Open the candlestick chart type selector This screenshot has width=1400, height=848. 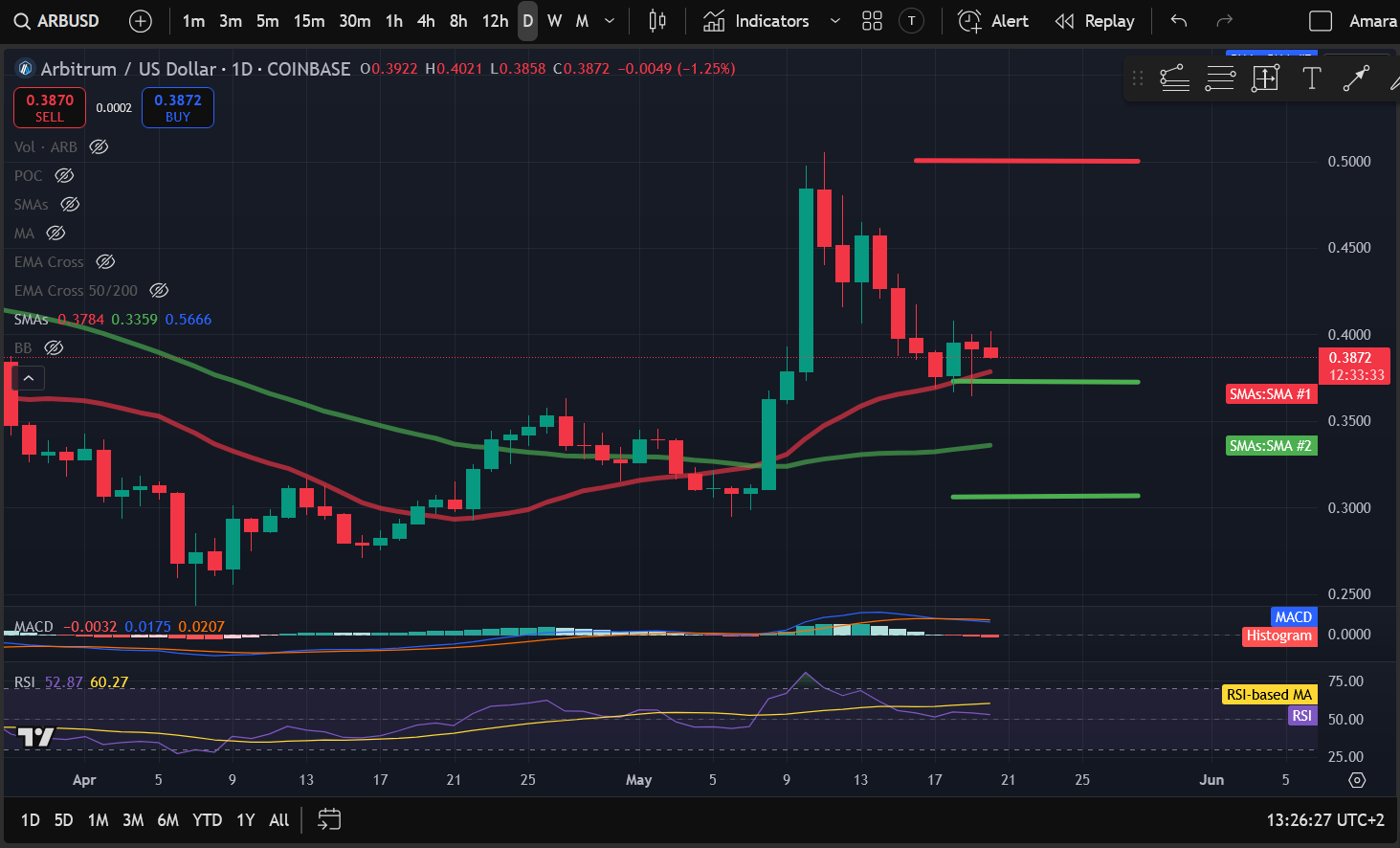[657, 21]
